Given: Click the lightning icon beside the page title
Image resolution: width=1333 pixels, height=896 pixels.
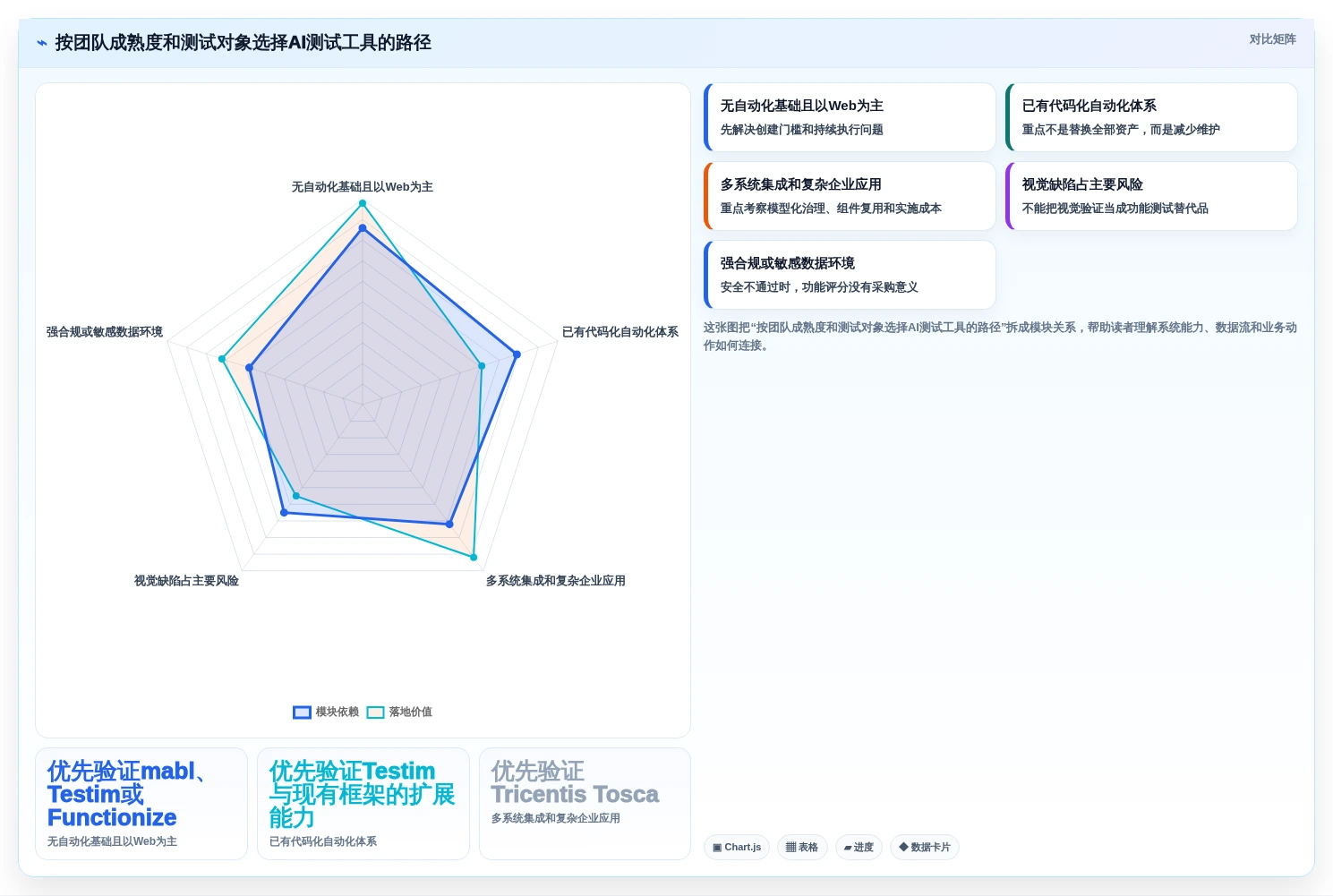Looking at the screenshot, I should (x=41, y=42).
